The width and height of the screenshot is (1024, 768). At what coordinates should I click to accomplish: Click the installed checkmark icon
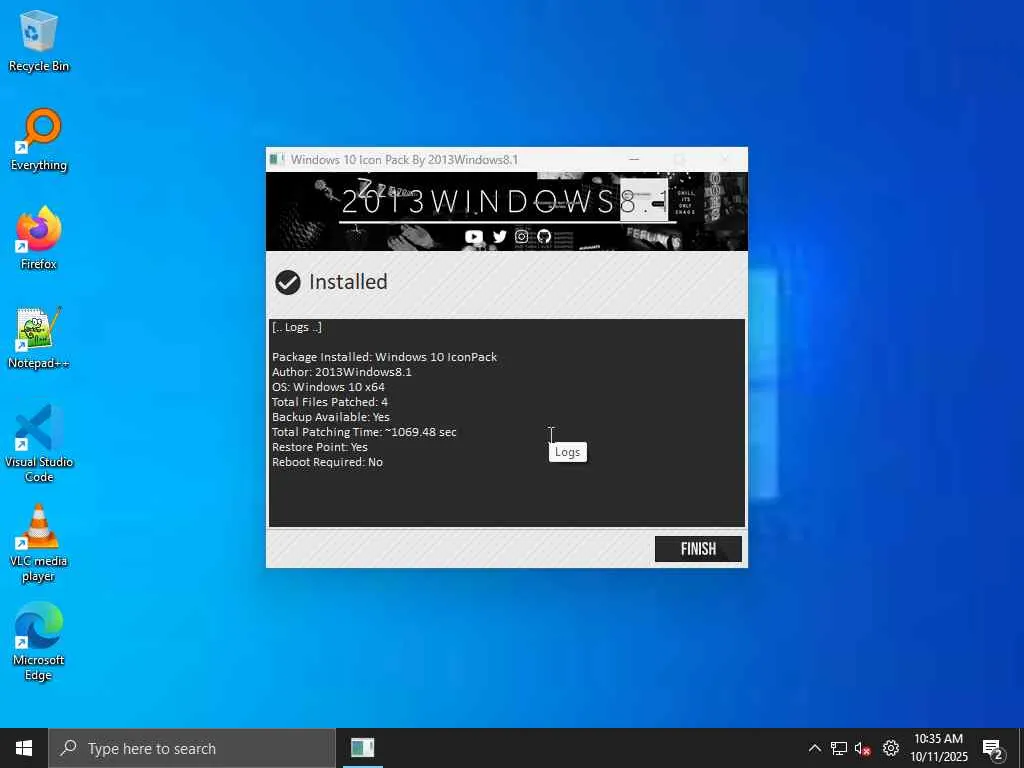pyautogui.click(x=287, y=282)
